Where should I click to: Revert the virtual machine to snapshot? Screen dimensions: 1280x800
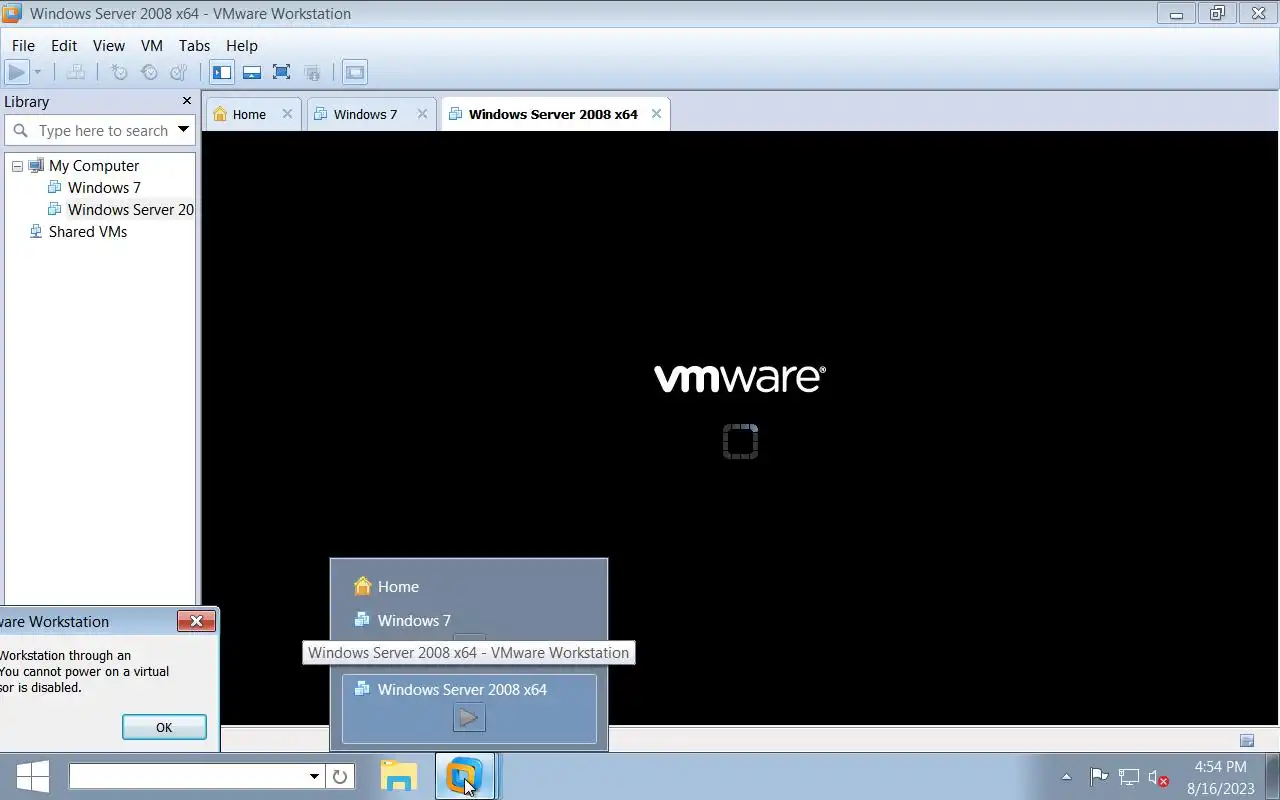[149, 72]
